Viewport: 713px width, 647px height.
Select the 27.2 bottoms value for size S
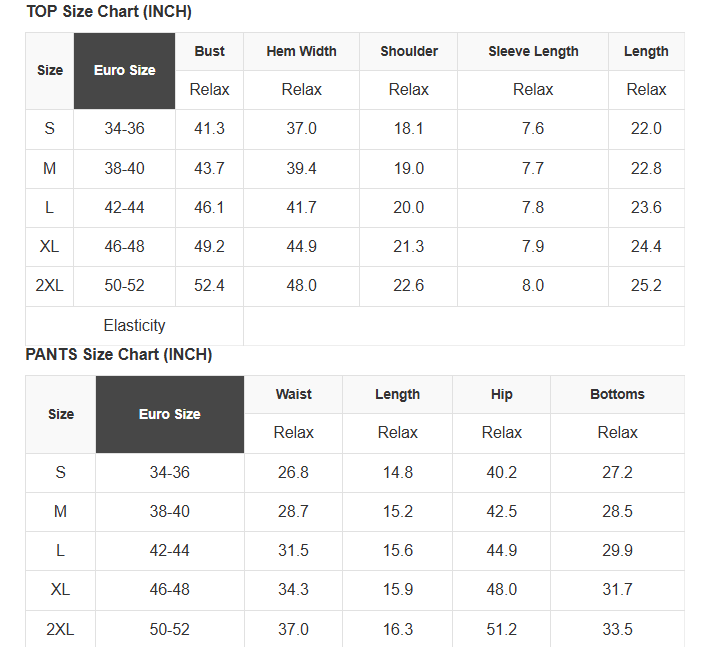click(617, 472)
